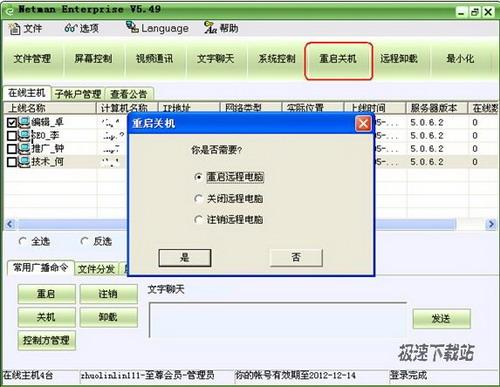Click the Netman app icon in title bar
The width and height of the screenshot is (500, 387).
coord(10,11)
